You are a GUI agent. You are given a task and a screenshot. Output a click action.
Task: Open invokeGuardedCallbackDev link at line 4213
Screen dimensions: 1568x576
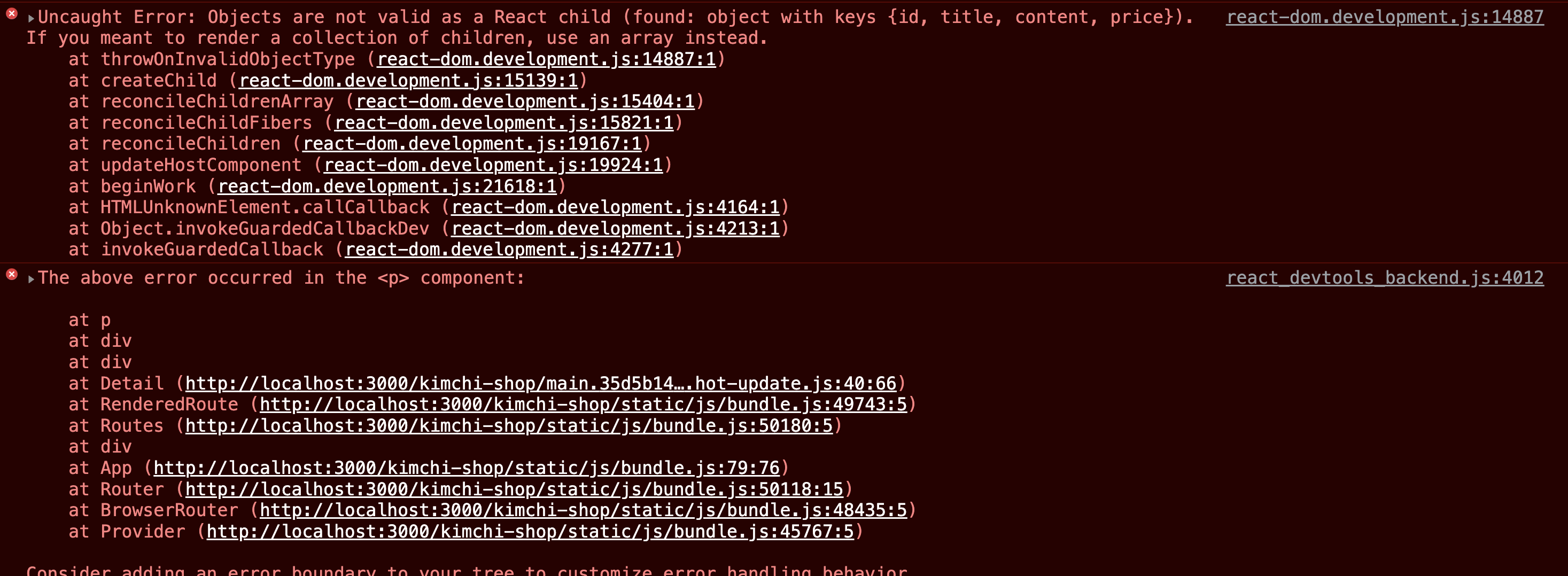616,229
